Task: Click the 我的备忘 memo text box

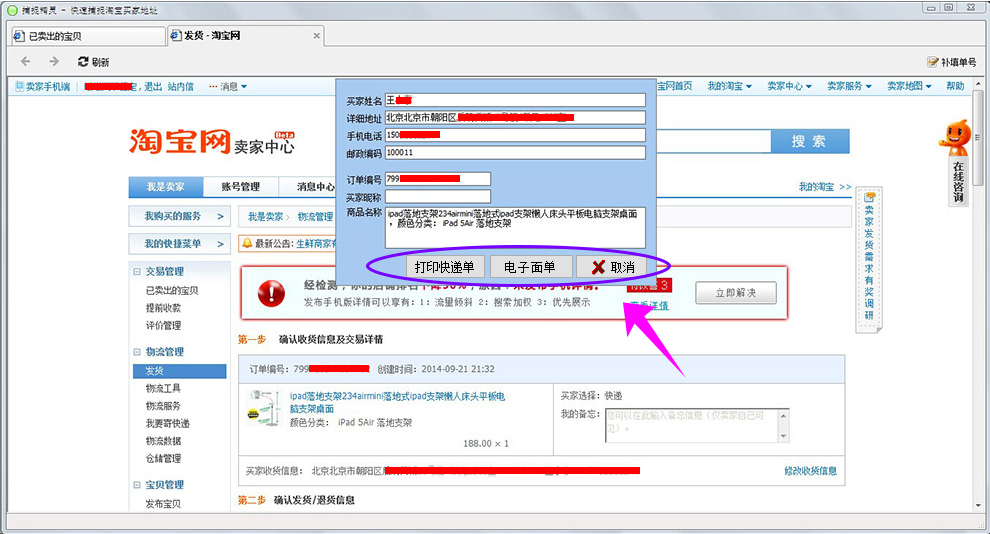Action: (692, 425)
